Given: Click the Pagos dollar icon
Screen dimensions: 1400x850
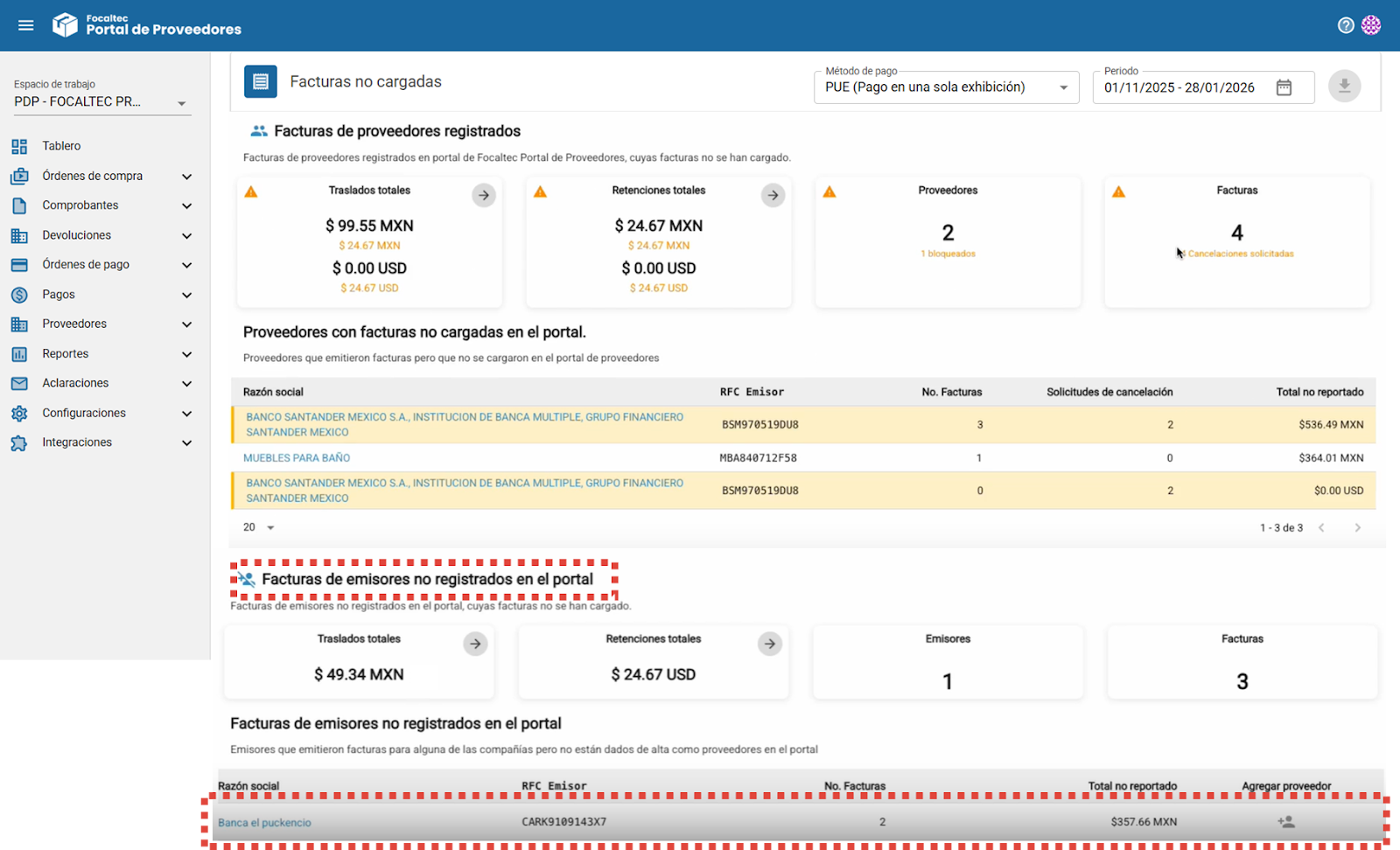Looking at the screenshot, I should click(19, 295).
